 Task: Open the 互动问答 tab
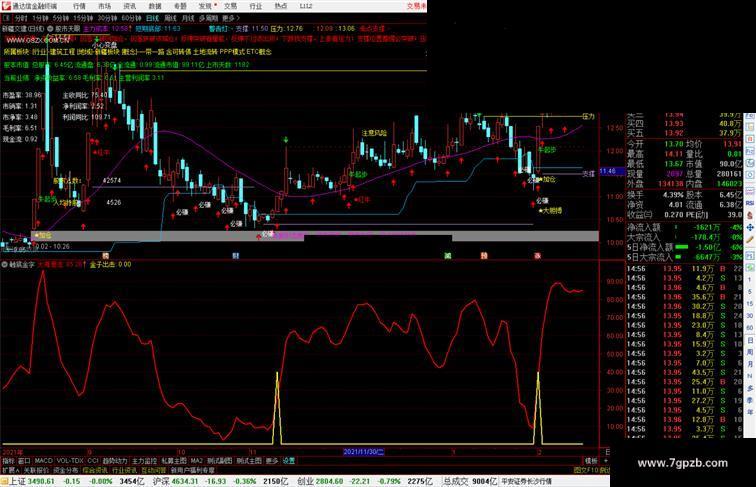pyautogui.click(x=154, y=470)
